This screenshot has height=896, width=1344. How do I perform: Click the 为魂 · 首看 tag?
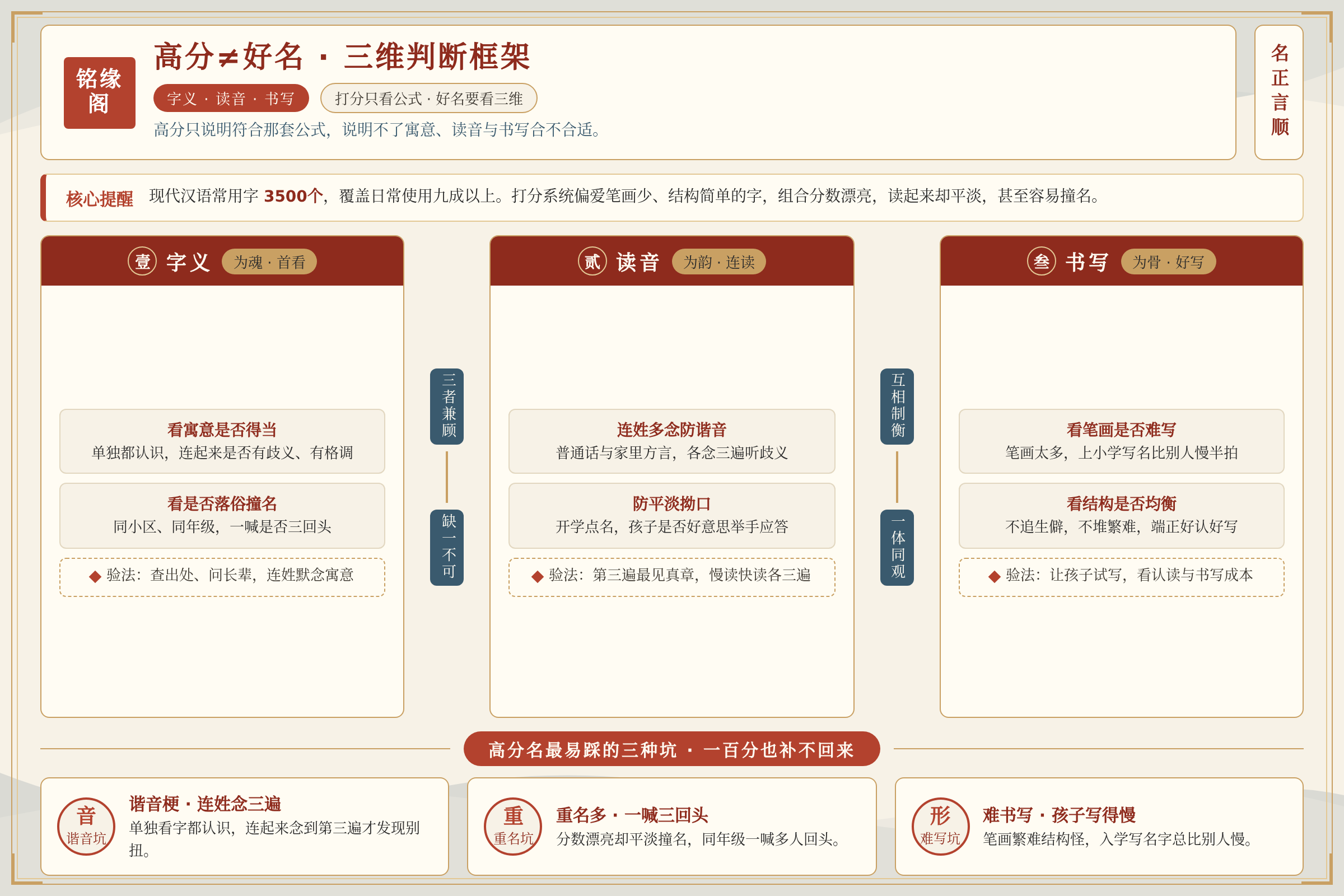click(269, 262)
